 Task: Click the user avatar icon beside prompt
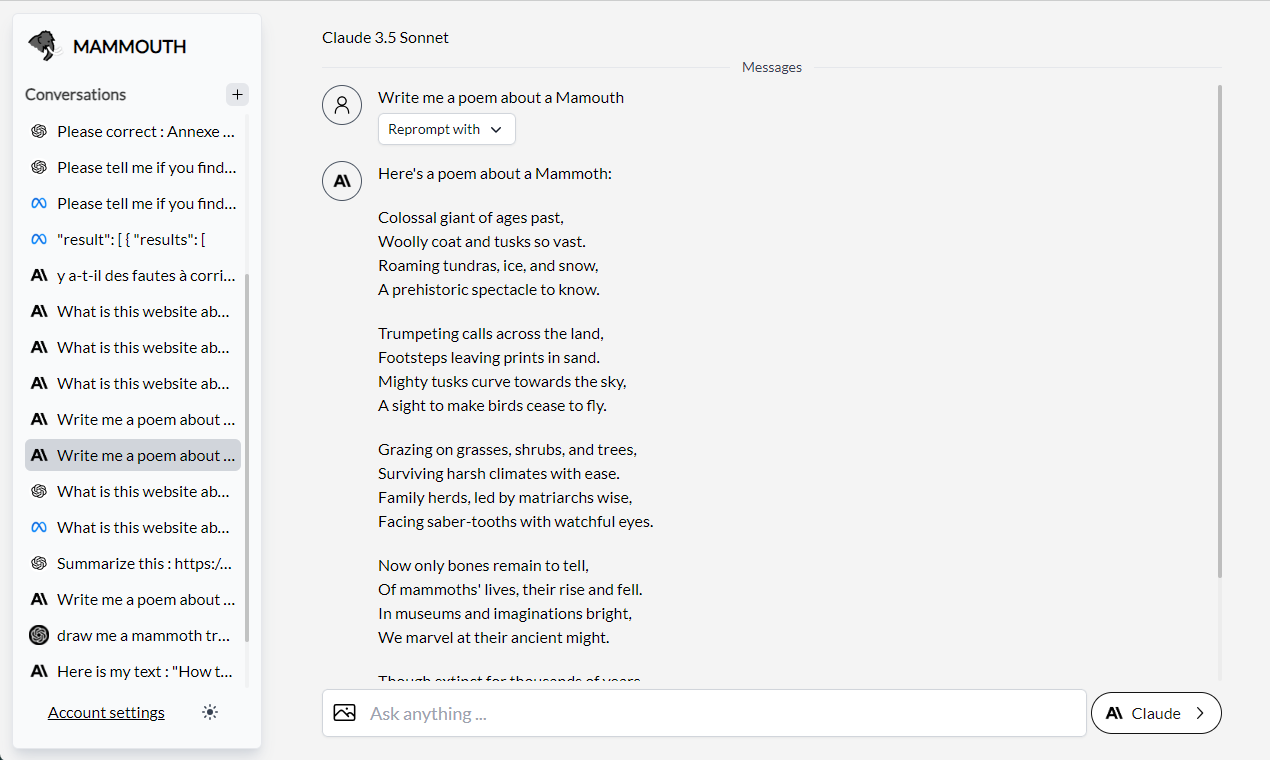[x=342, y=105]
